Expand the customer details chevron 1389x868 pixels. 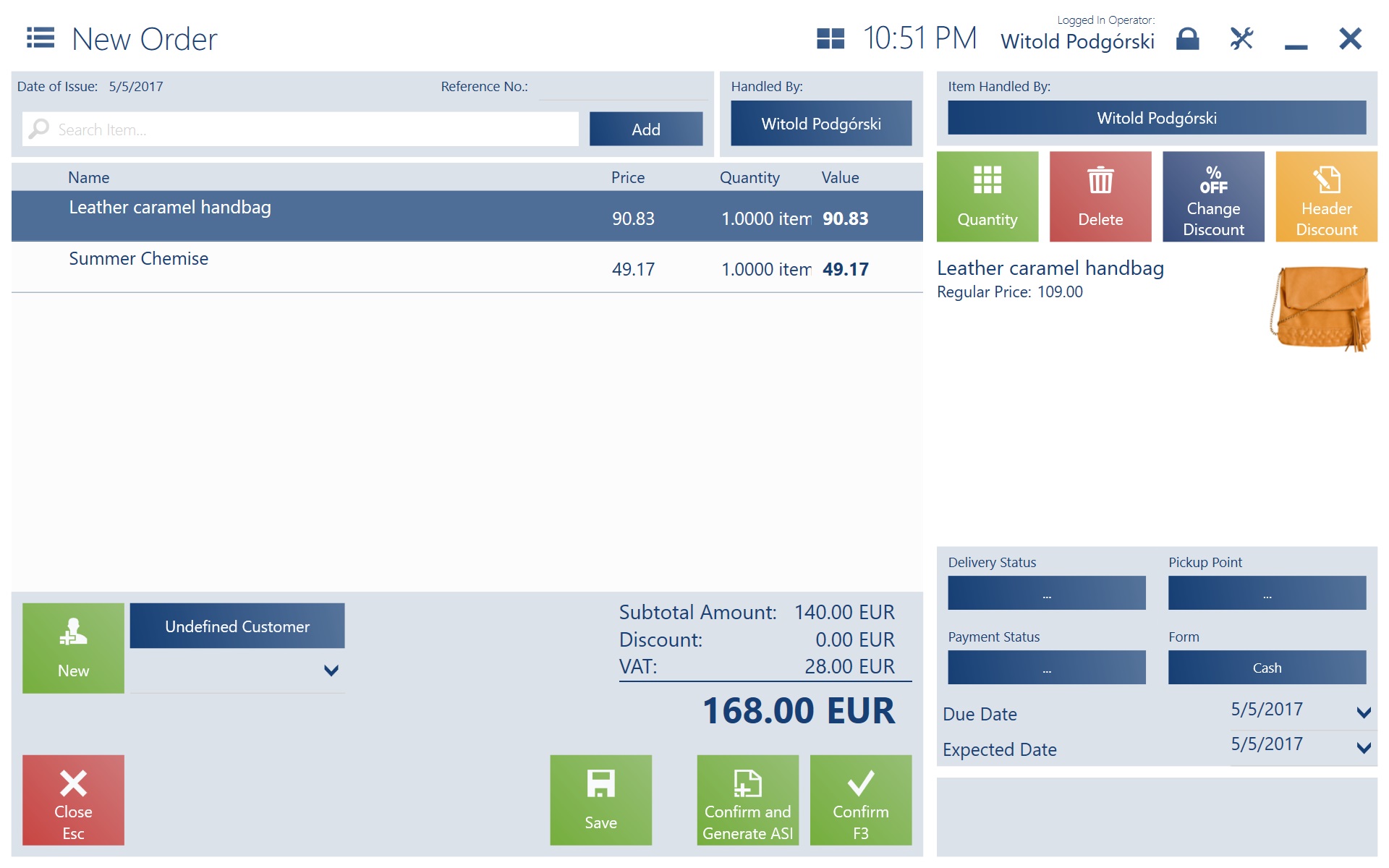(x=331, y=671)
